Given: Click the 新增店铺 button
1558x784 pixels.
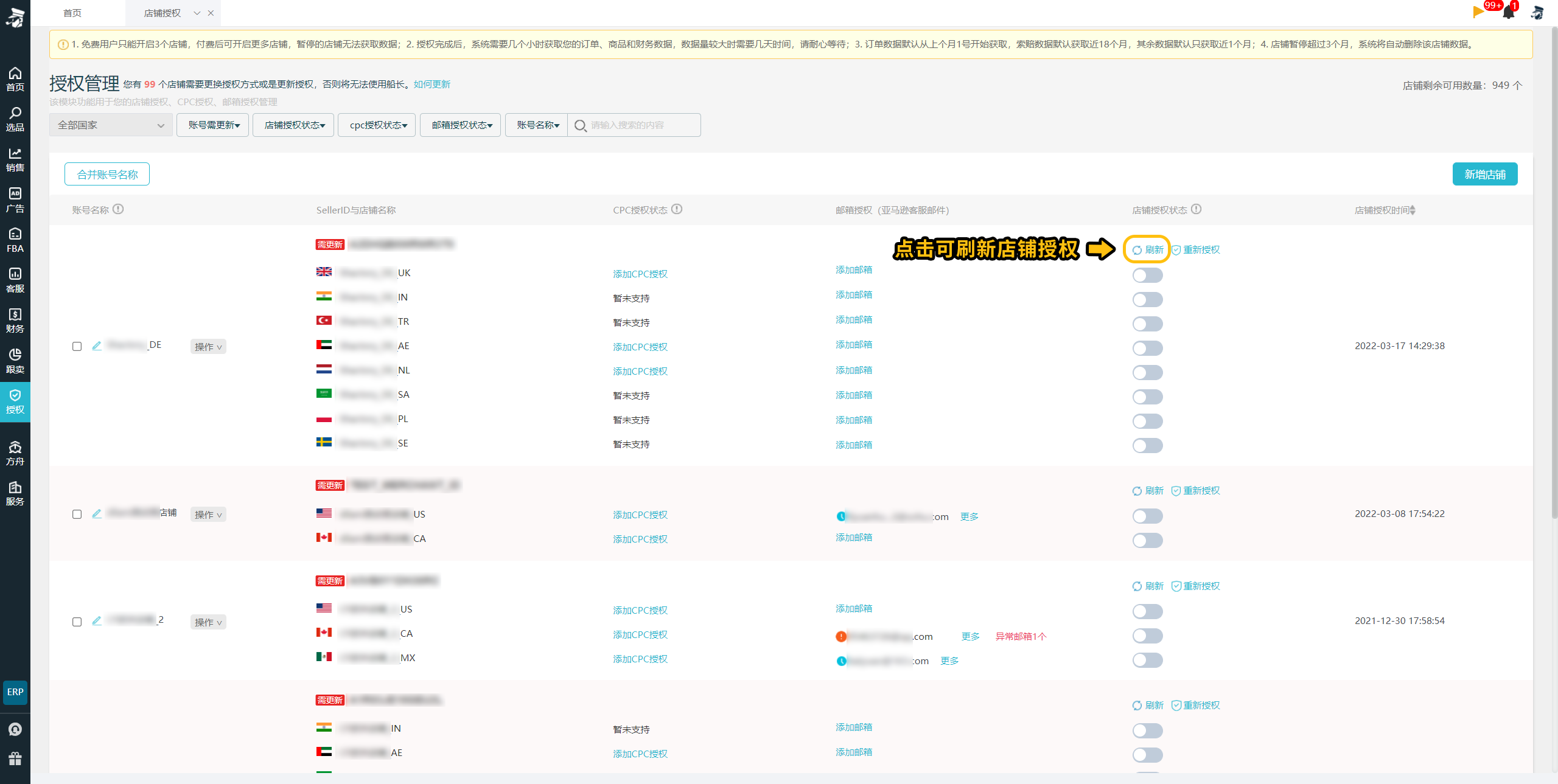Looking at the screenshot, I should click(x=1485, y=174).
